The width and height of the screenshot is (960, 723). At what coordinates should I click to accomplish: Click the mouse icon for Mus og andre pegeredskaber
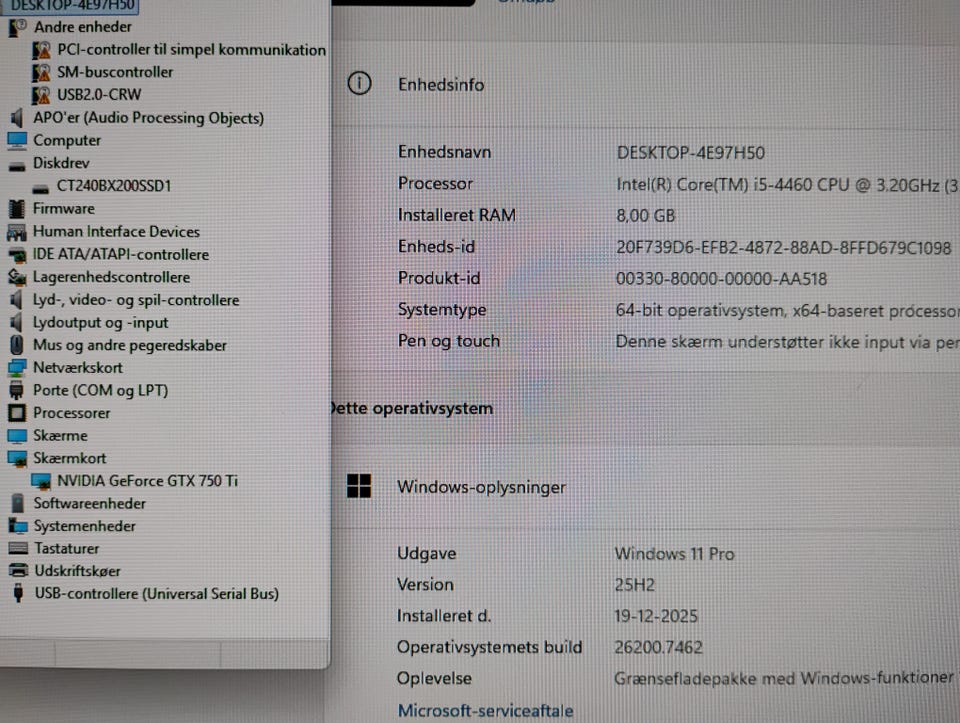pos(17,345)
